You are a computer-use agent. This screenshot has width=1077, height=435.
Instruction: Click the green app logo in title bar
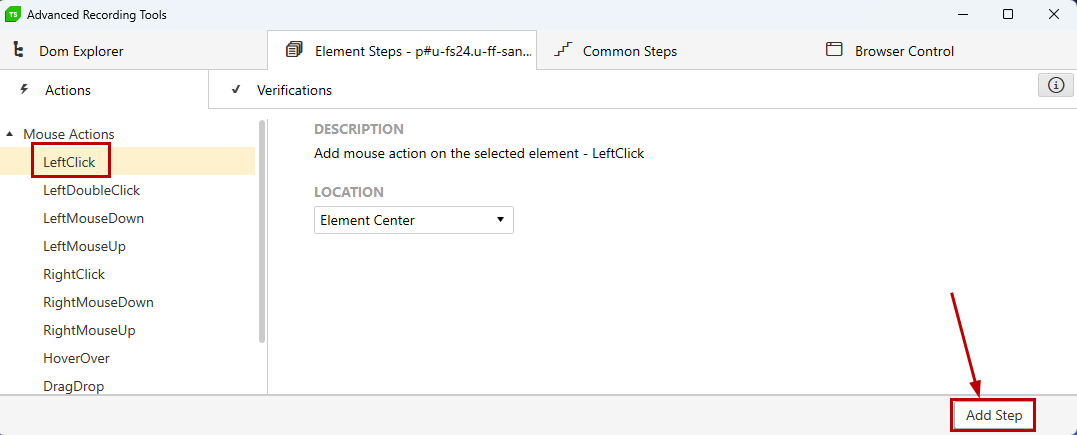pos(12,14)
